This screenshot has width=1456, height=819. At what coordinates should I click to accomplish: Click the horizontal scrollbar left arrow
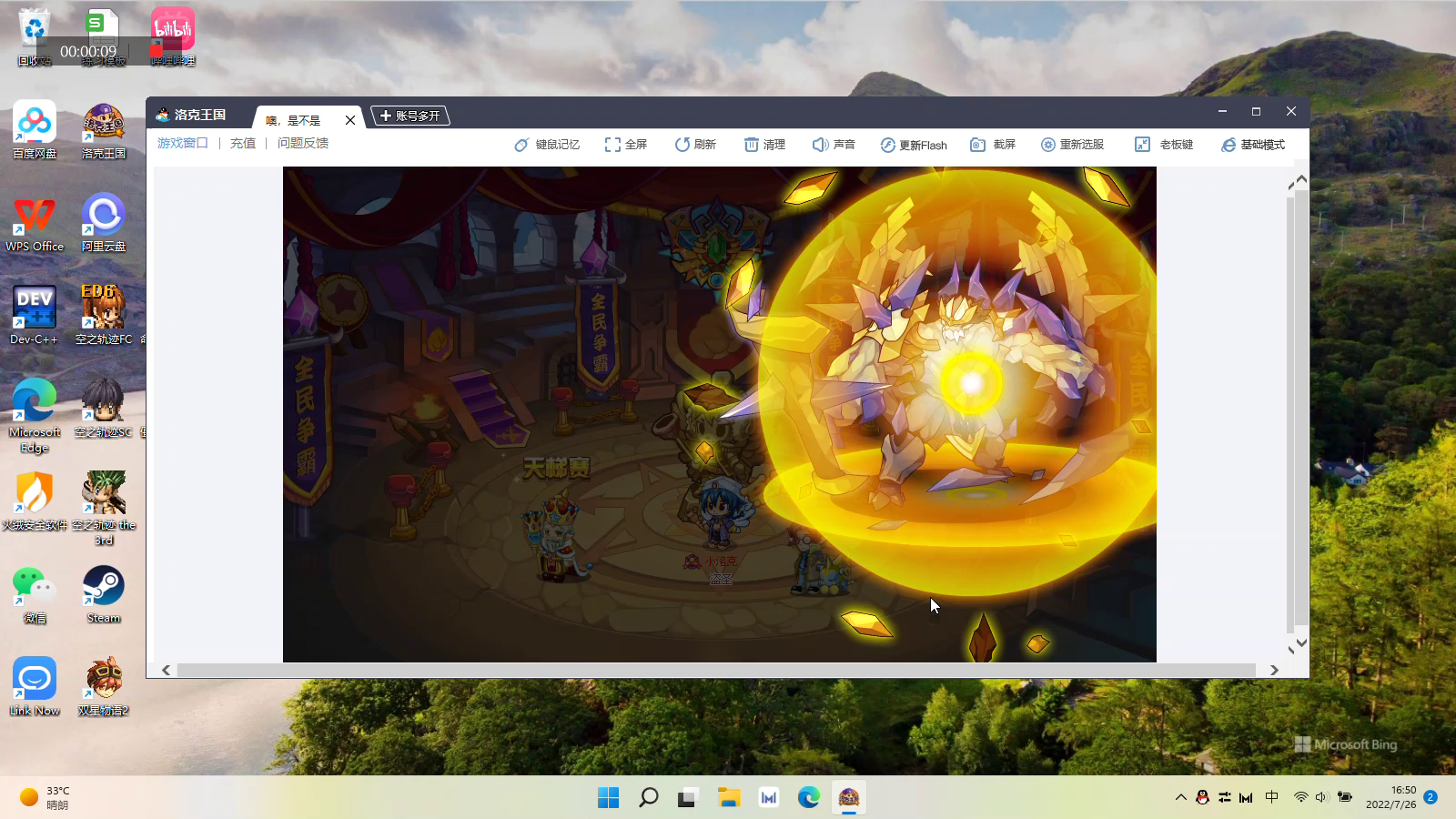click(x=166, y=670)
